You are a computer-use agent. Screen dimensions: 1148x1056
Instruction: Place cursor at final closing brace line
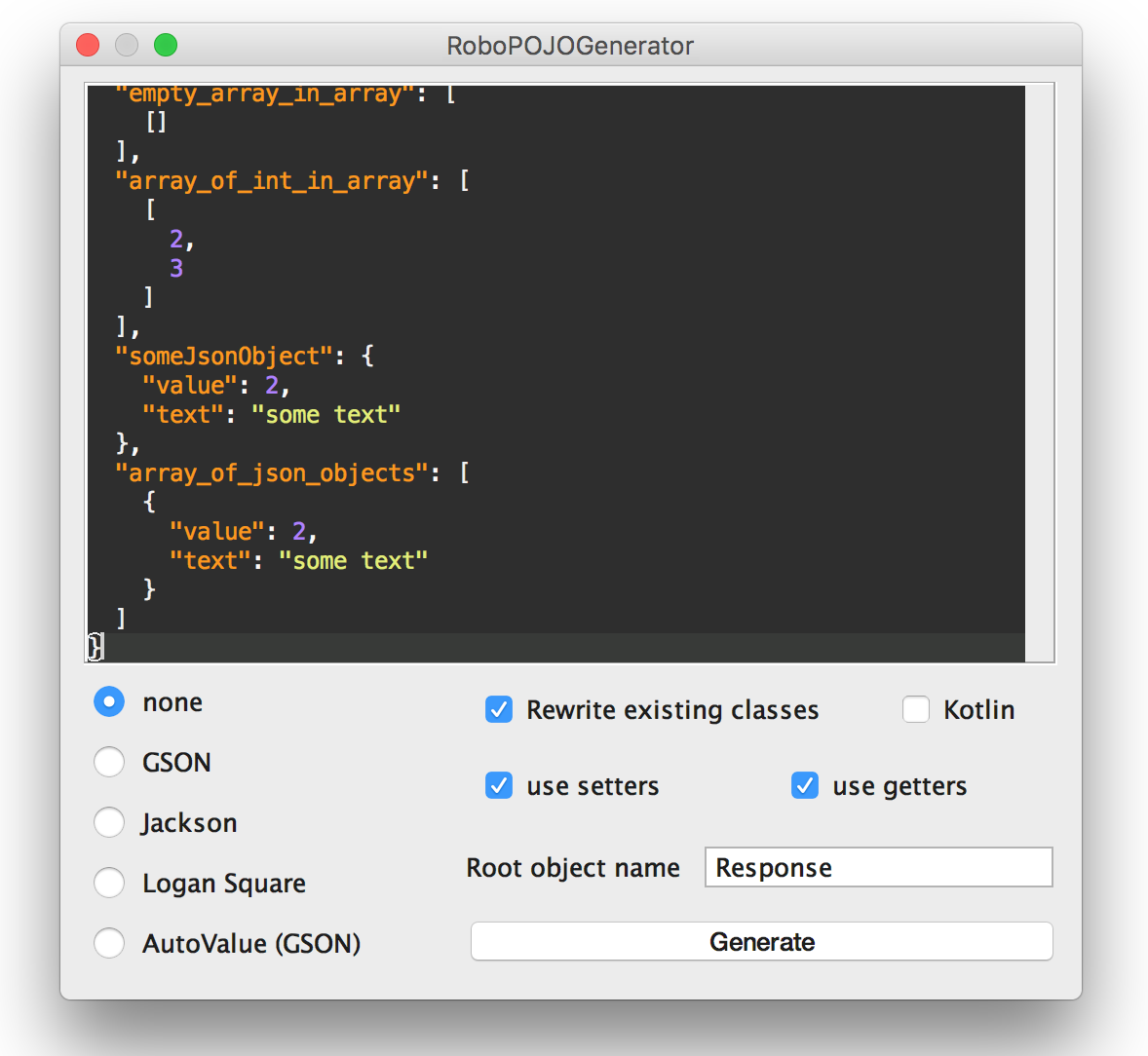pyautogui.click(x=555, y=648)
